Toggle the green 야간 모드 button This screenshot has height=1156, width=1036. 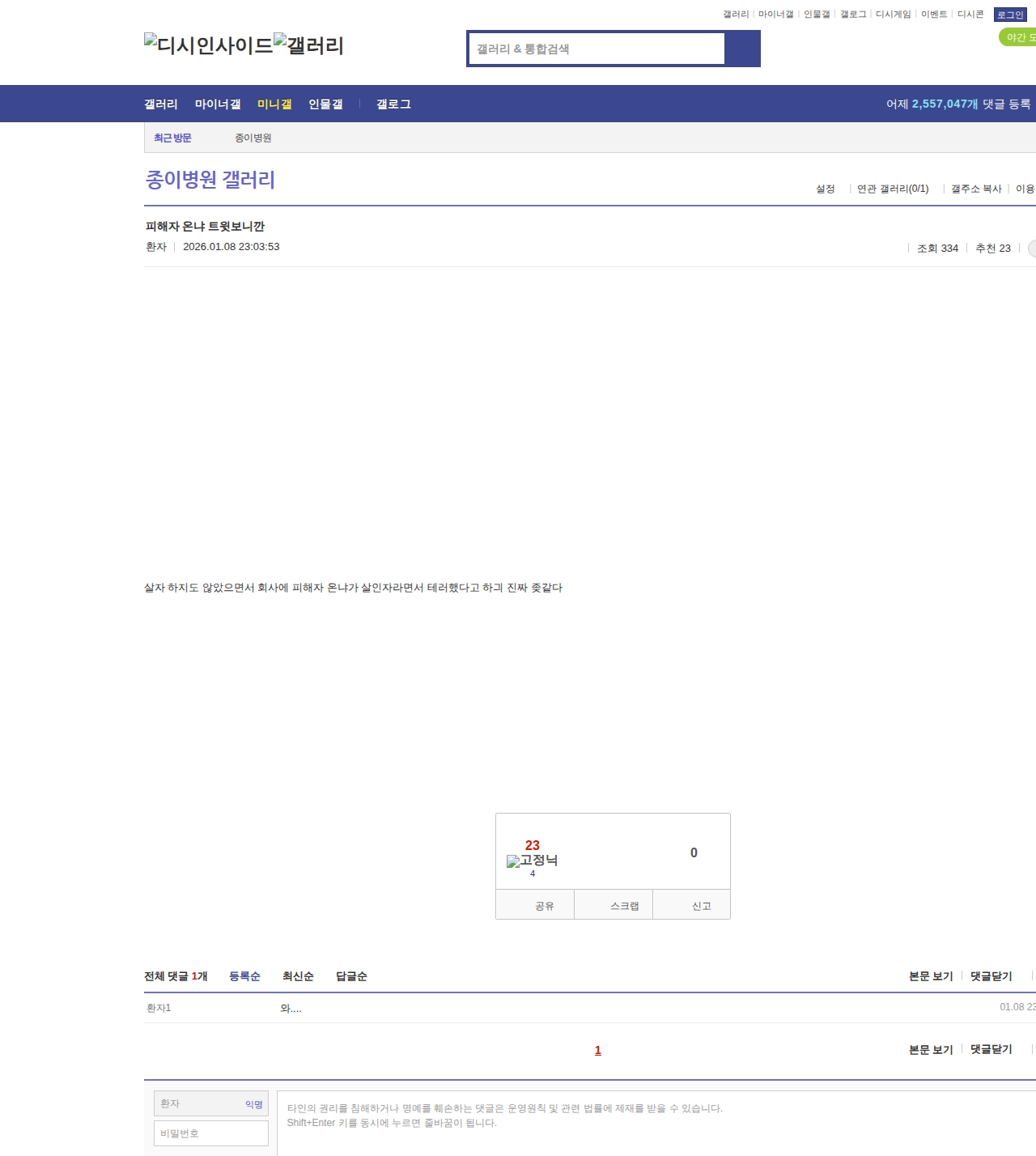pyautogui.click(x=1018, y=37)
